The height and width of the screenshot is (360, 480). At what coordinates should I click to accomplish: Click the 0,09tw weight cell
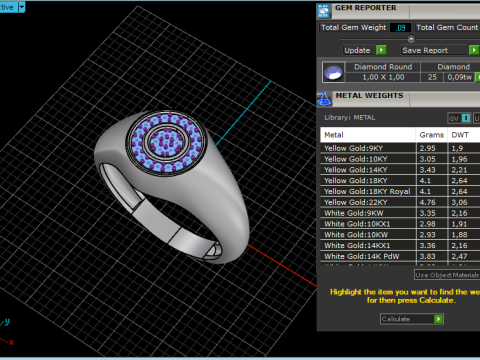(459, 77)
